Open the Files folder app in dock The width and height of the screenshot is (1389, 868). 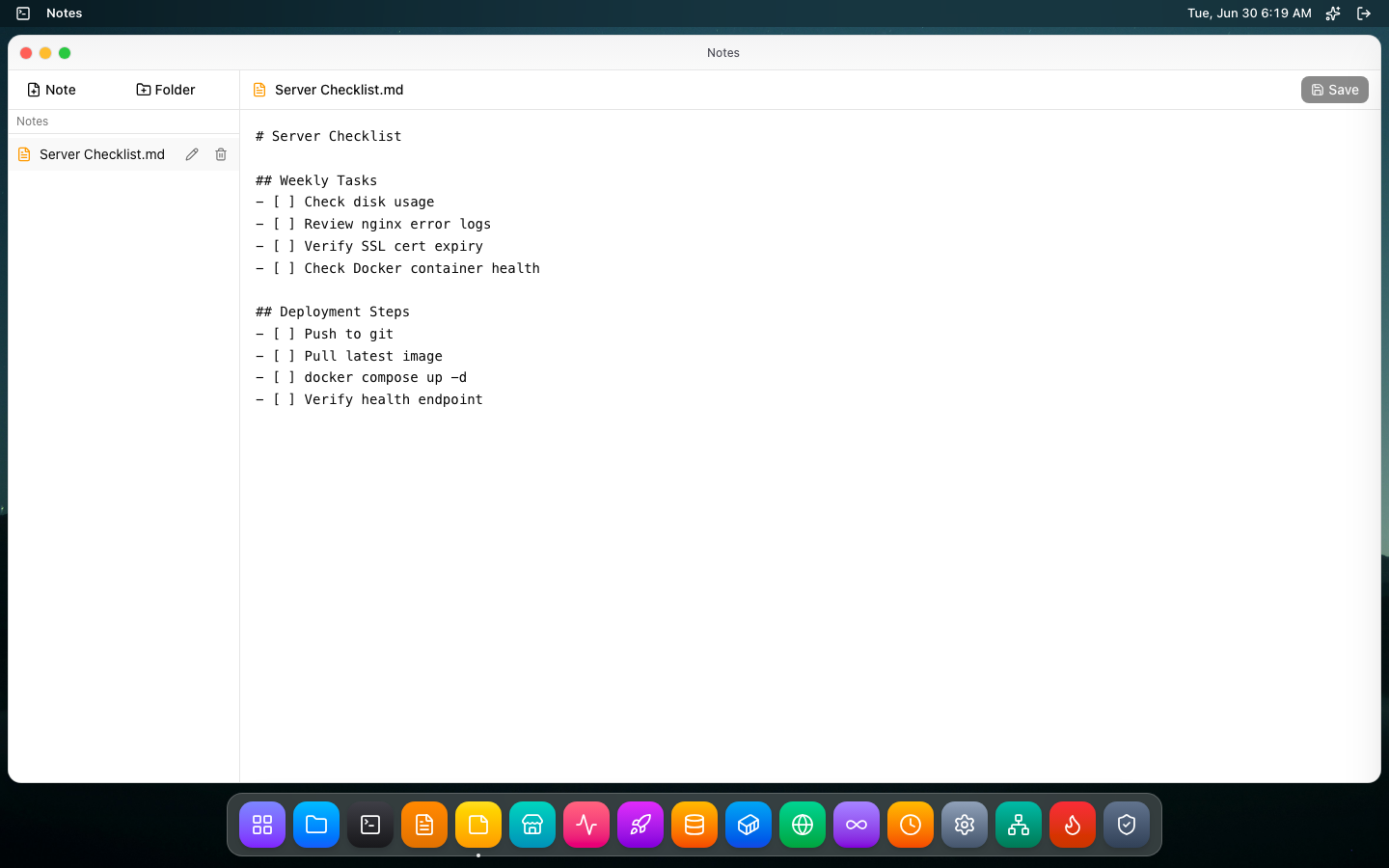click(316, 825)
